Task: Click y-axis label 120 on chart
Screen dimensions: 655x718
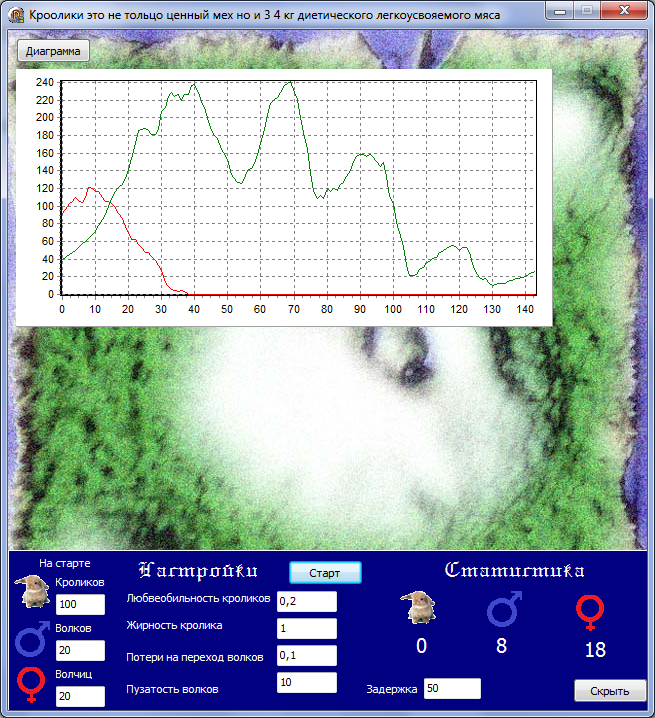Action: click(45, 188)
